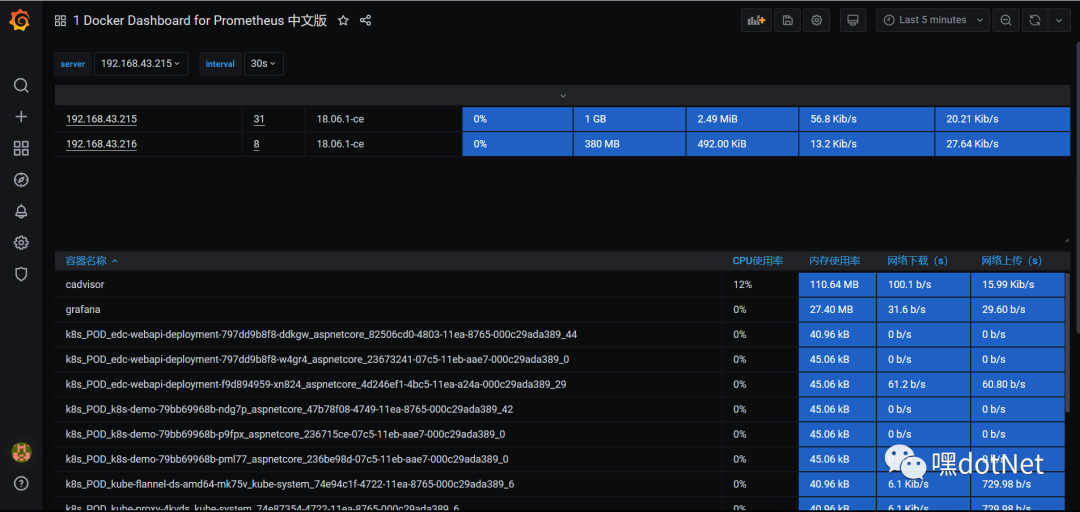Click the 56.8 Kib/s cell
This screenshot has height=512, width=1080.
pos(866,119)
